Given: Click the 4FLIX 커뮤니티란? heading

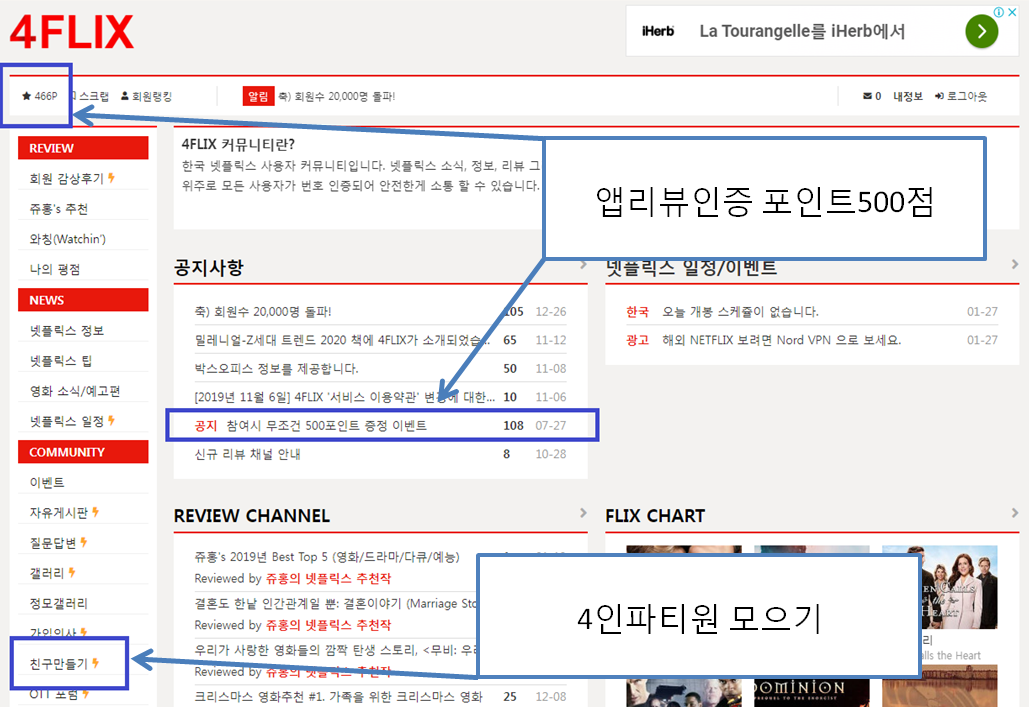Looking at the screenshot, I should pyautogui.click(x=238, y=144).
